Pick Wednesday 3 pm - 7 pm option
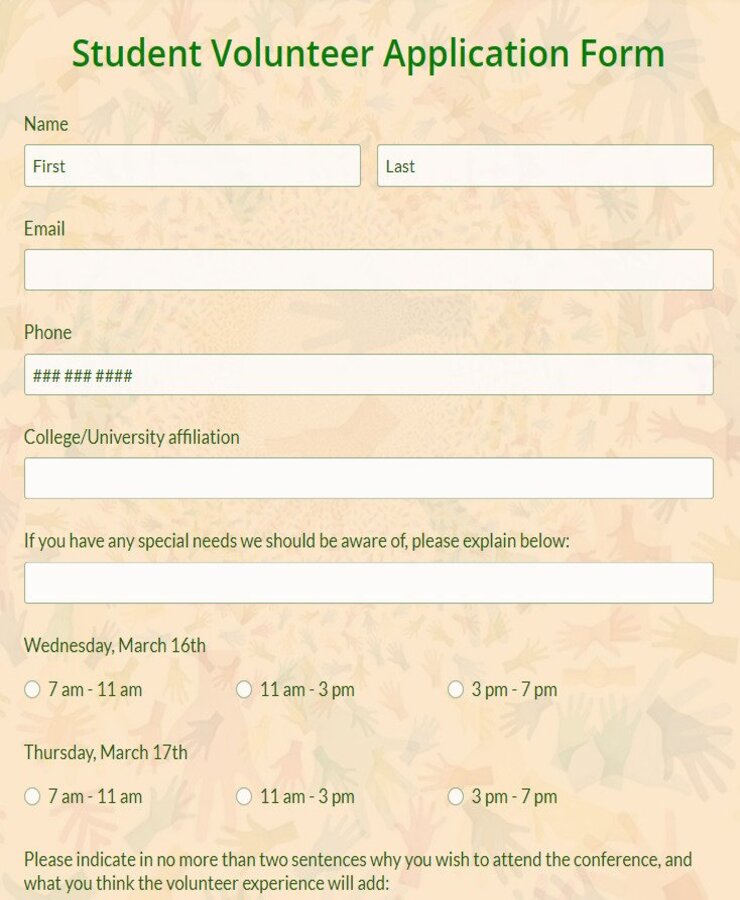This screenshot has width=740, height=900. pos(455,689)
